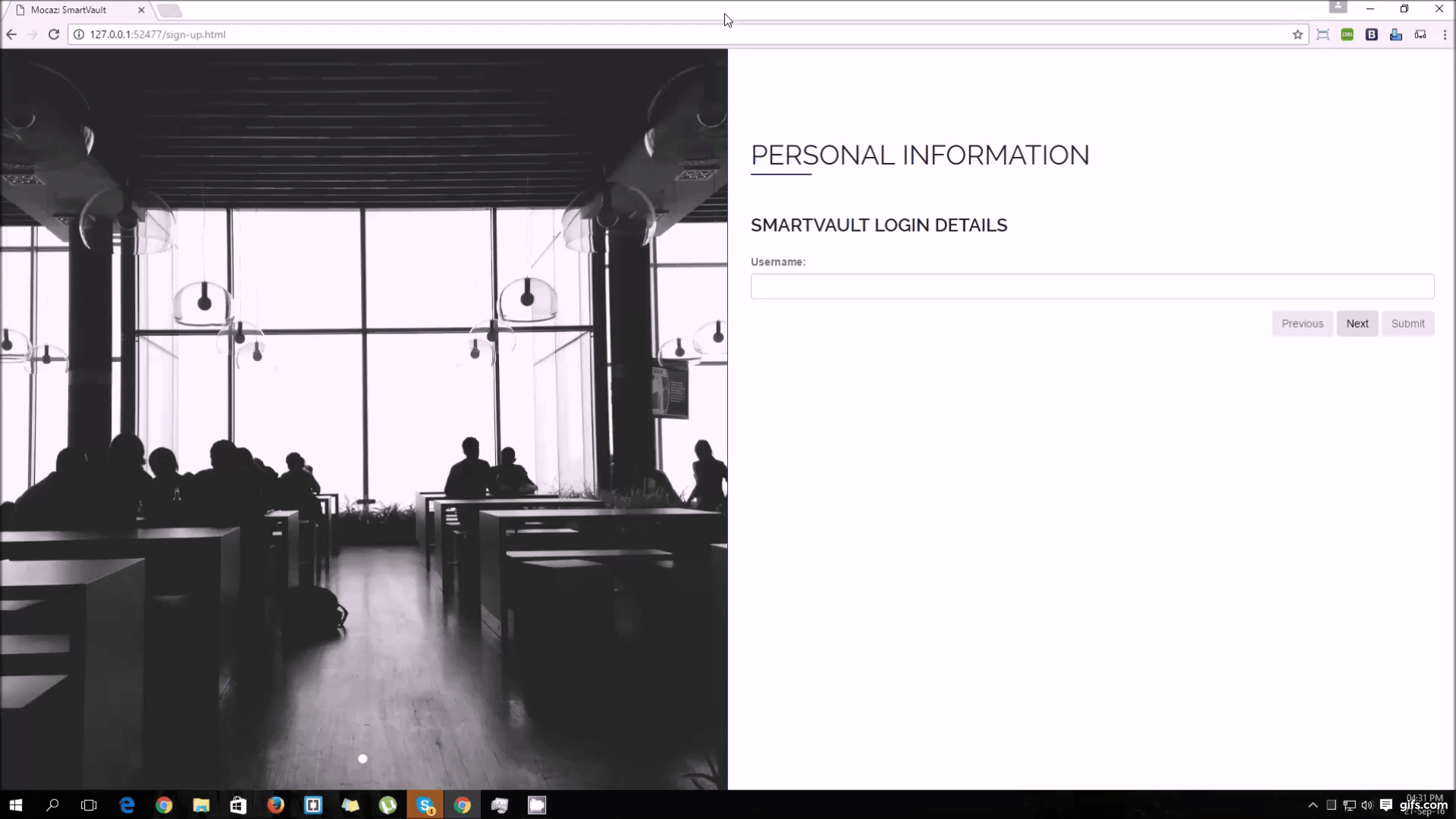Click the Windows search taskbar icon
Screen dimensions: 1456x819
click(52, 805)
